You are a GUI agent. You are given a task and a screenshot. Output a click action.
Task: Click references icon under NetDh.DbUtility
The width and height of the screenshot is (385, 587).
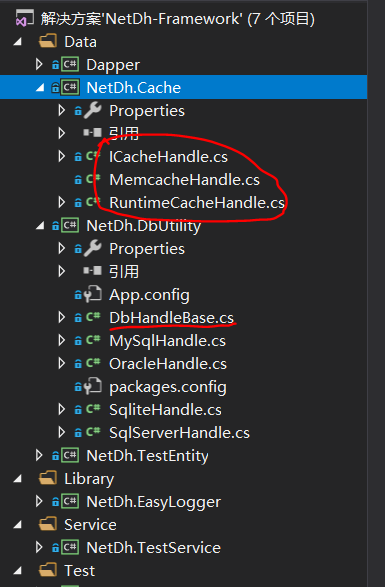pos(92,271)
